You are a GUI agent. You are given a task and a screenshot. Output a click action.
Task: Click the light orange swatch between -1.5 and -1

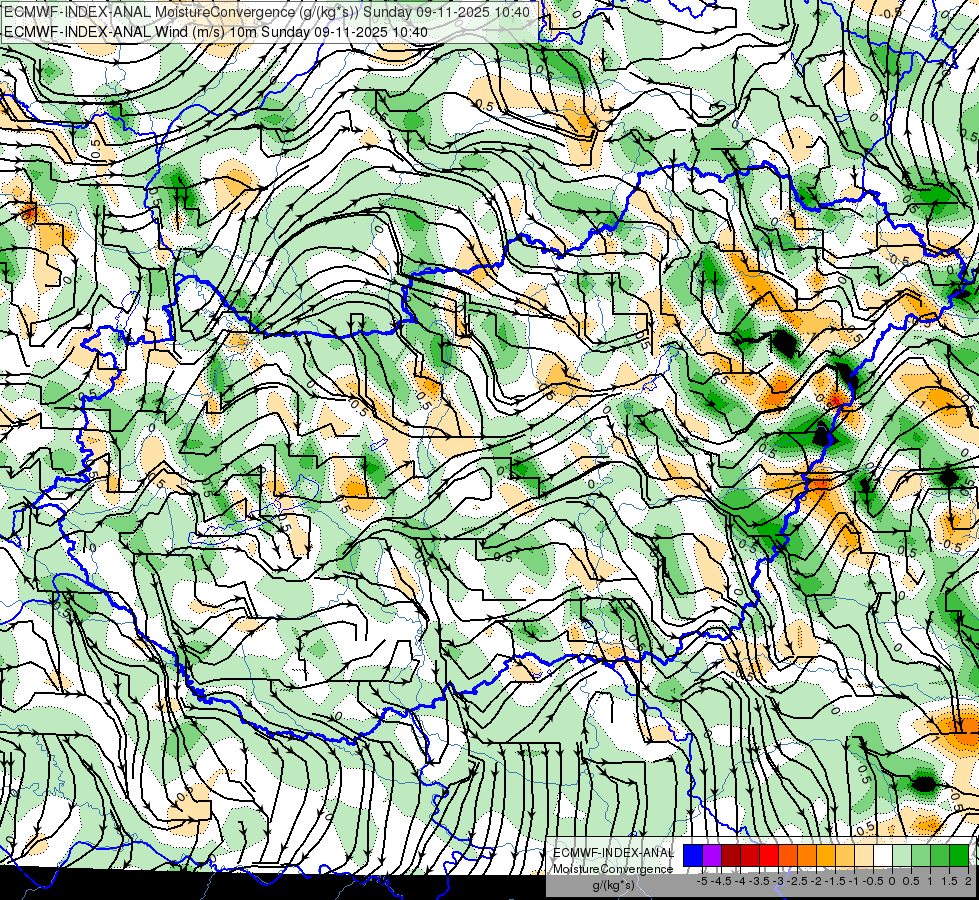click(x=845, y=856)
